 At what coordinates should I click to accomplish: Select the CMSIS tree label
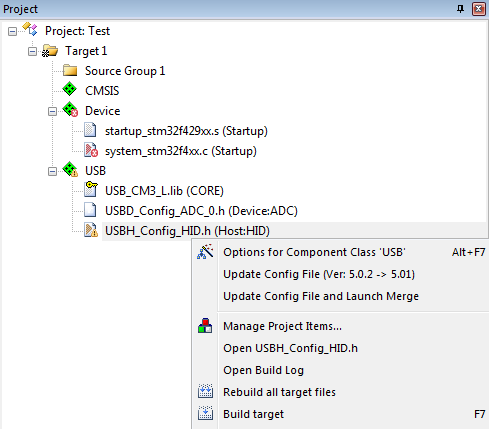pos(102,91)
